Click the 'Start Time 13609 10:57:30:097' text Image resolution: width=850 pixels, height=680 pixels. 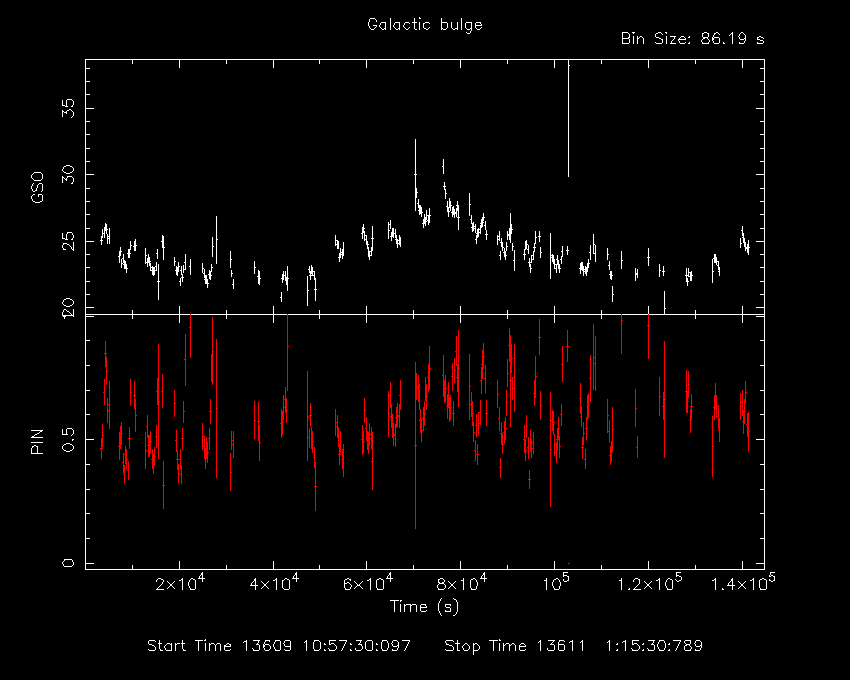click(279, 646)
